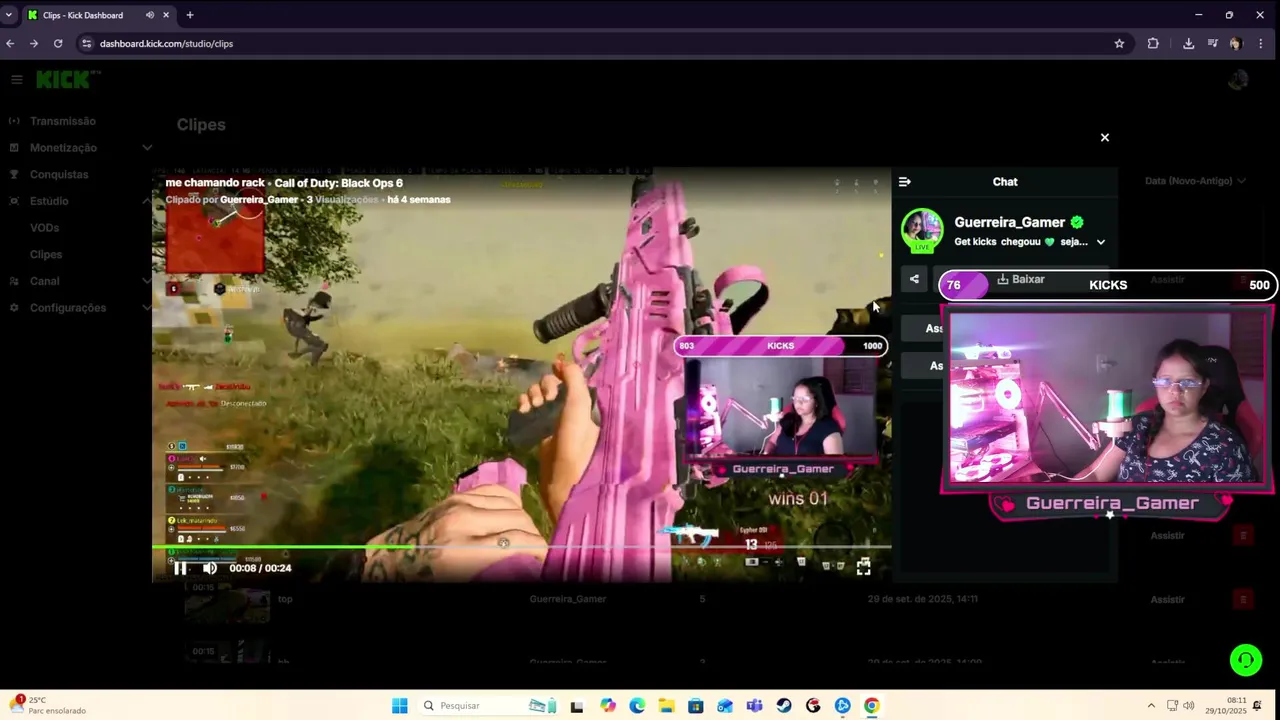Open Steam from the taskbar
1280x720 pixels.
(x=784, y=706)
